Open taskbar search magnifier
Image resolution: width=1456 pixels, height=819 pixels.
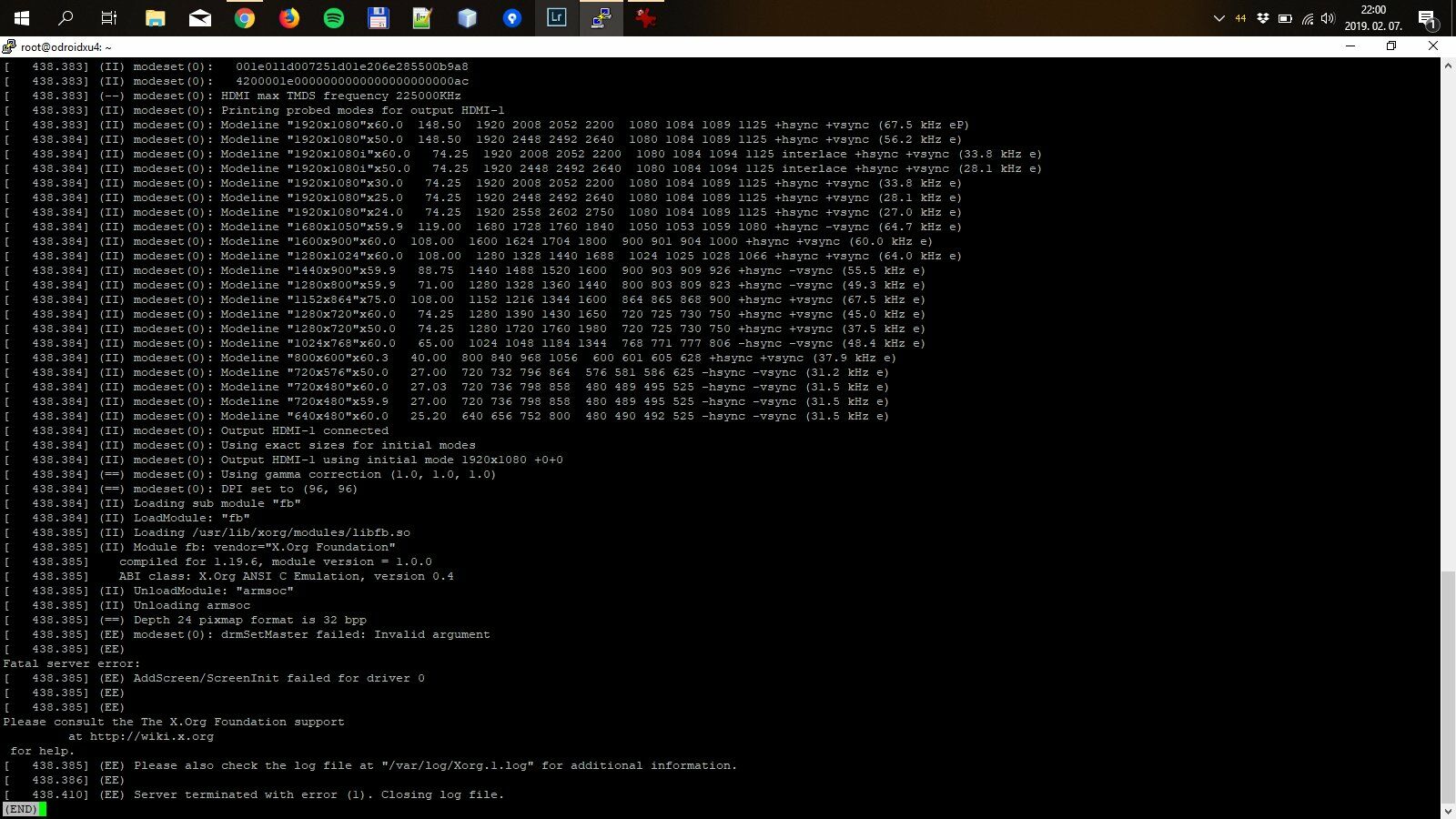pos(66,18)
